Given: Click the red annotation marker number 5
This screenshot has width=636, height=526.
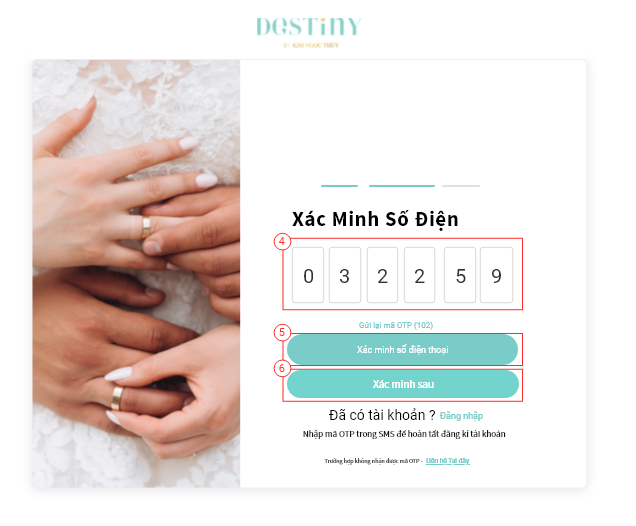Looking at the screenshot, I should pyautogui.click(x=282, y=333).
